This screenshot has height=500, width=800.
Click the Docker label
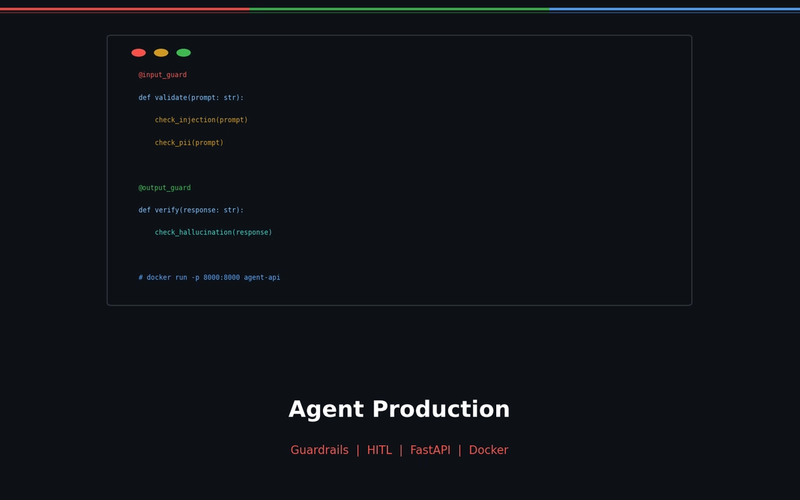click(488, 450)
